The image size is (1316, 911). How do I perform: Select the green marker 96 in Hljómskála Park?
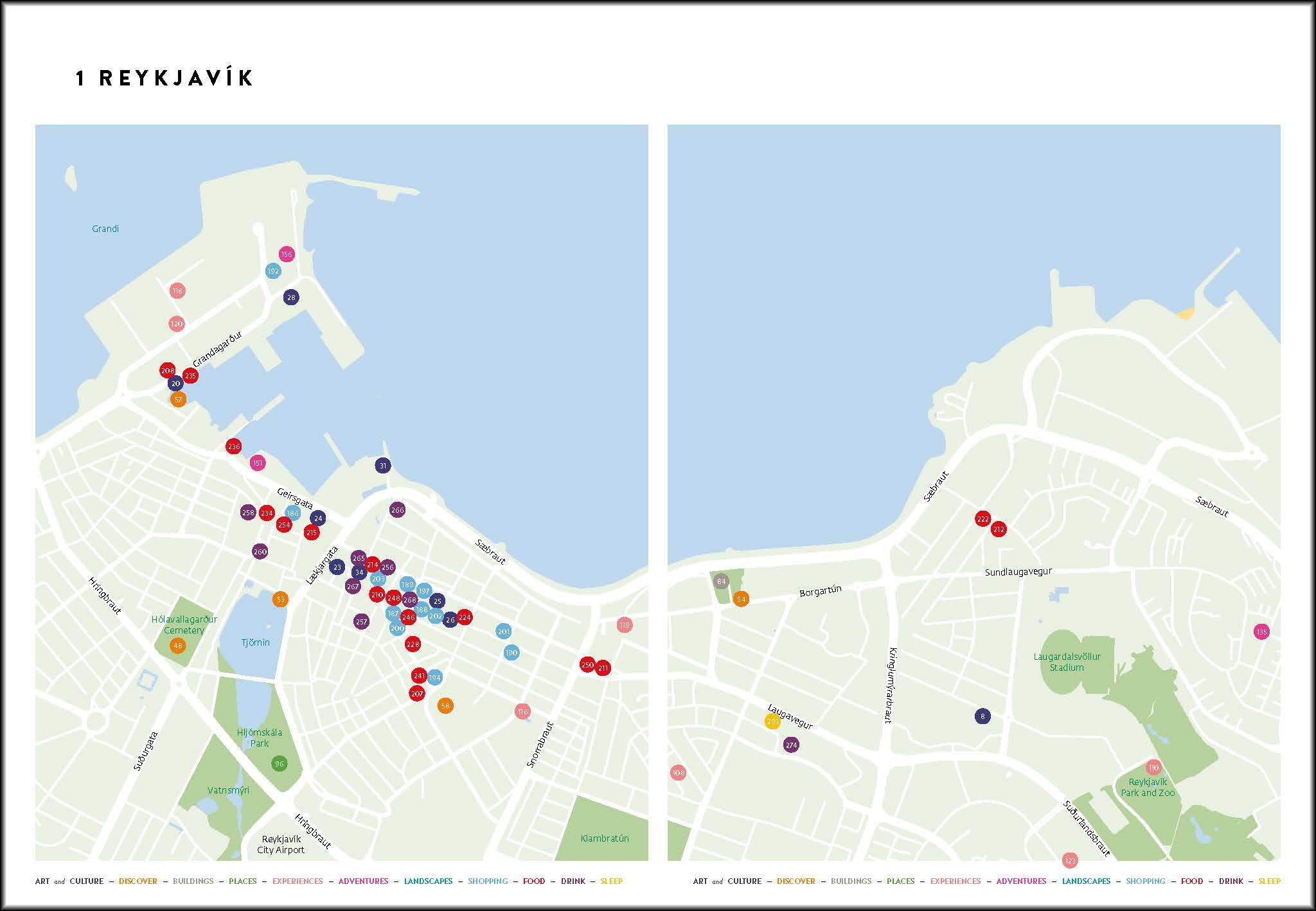(279, 764)
